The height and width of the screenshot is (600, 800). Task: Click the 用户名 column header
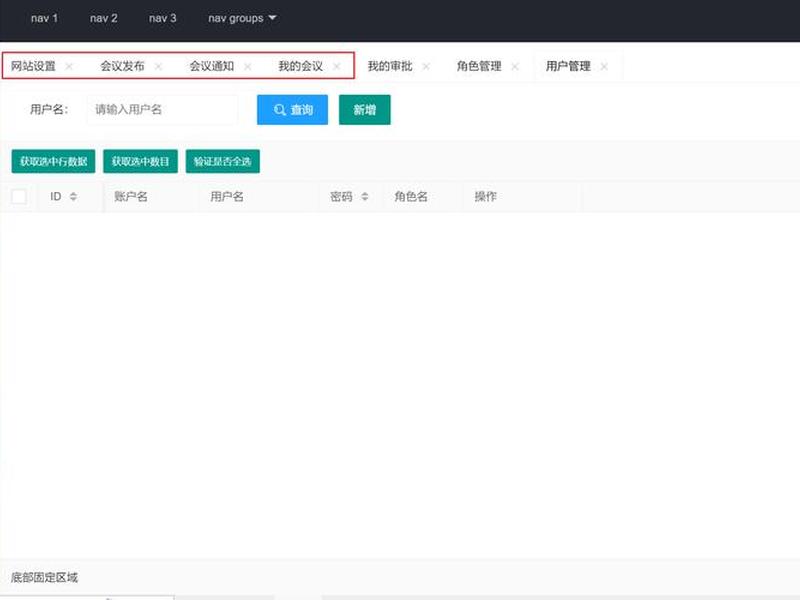[x=227, y=196]
